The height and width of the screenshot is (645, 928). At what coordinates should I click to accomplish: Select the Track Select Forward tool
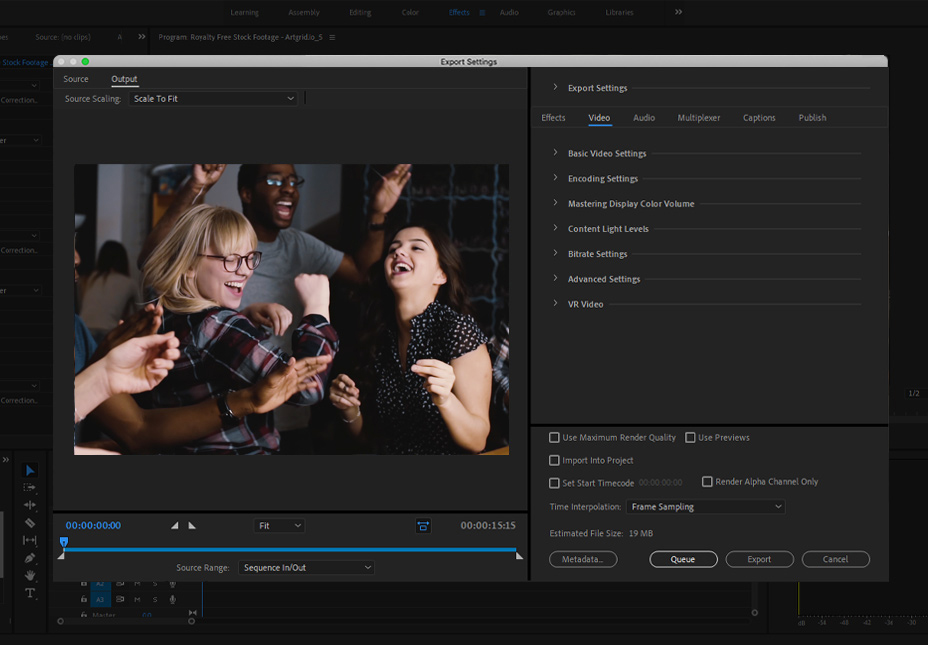(30, 487)
